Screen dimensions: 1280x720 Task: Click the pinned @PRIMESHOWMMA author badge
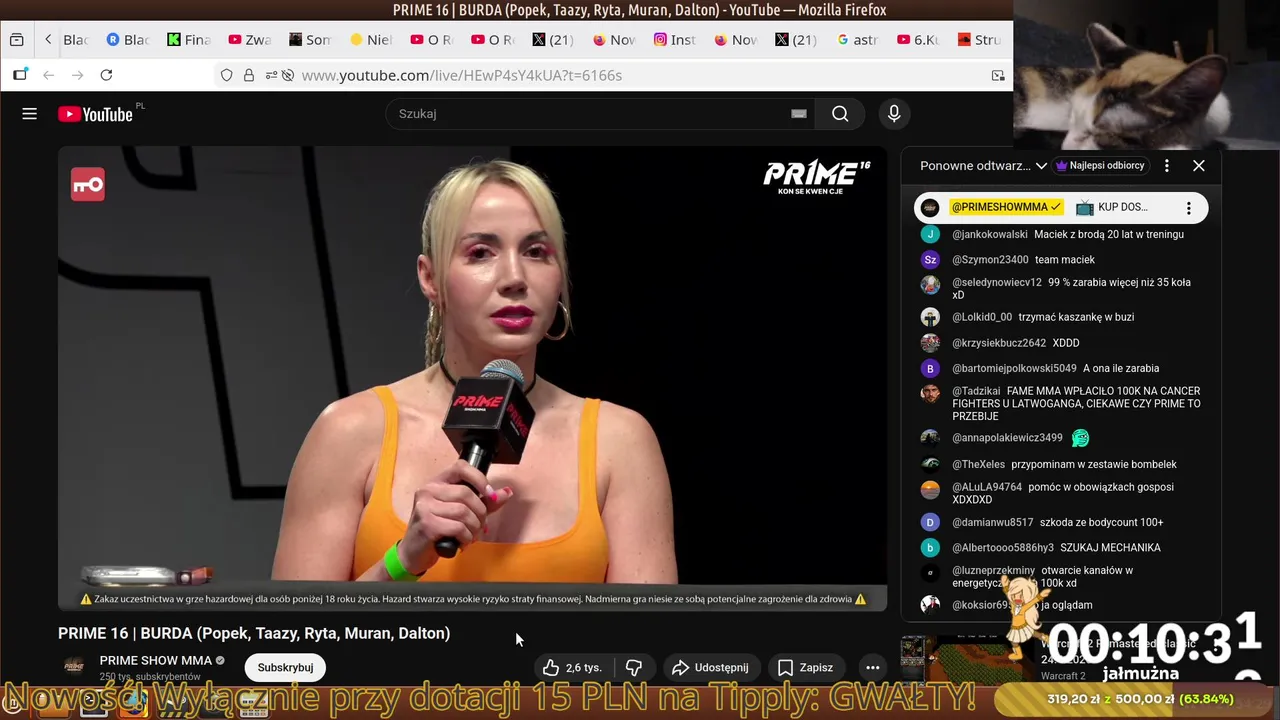pyautogui.click(x=1006, y=207)
